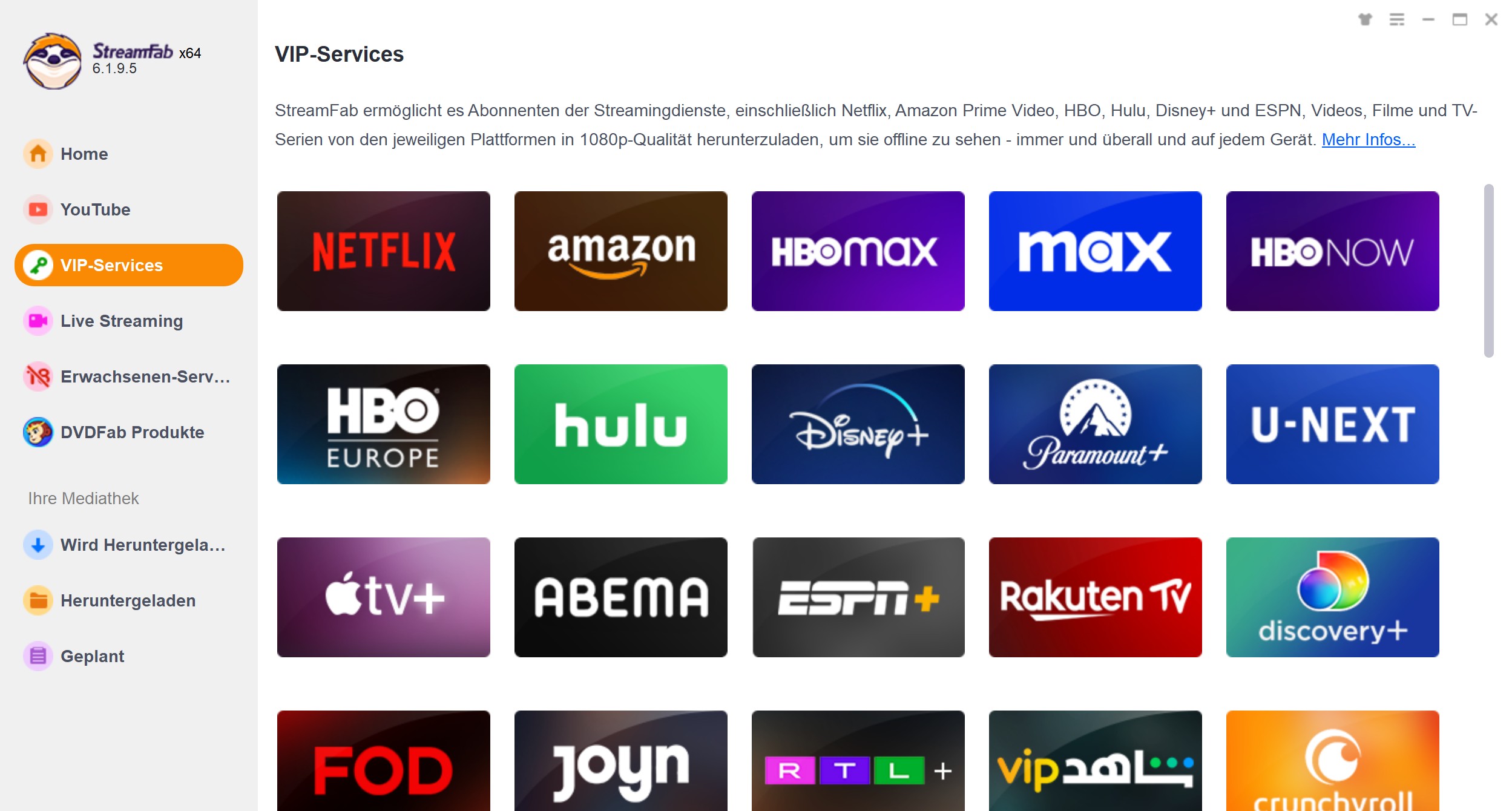Open Geplant scheduled downloads
This screenshot has height=811, width=1512.
click(93, 655)
